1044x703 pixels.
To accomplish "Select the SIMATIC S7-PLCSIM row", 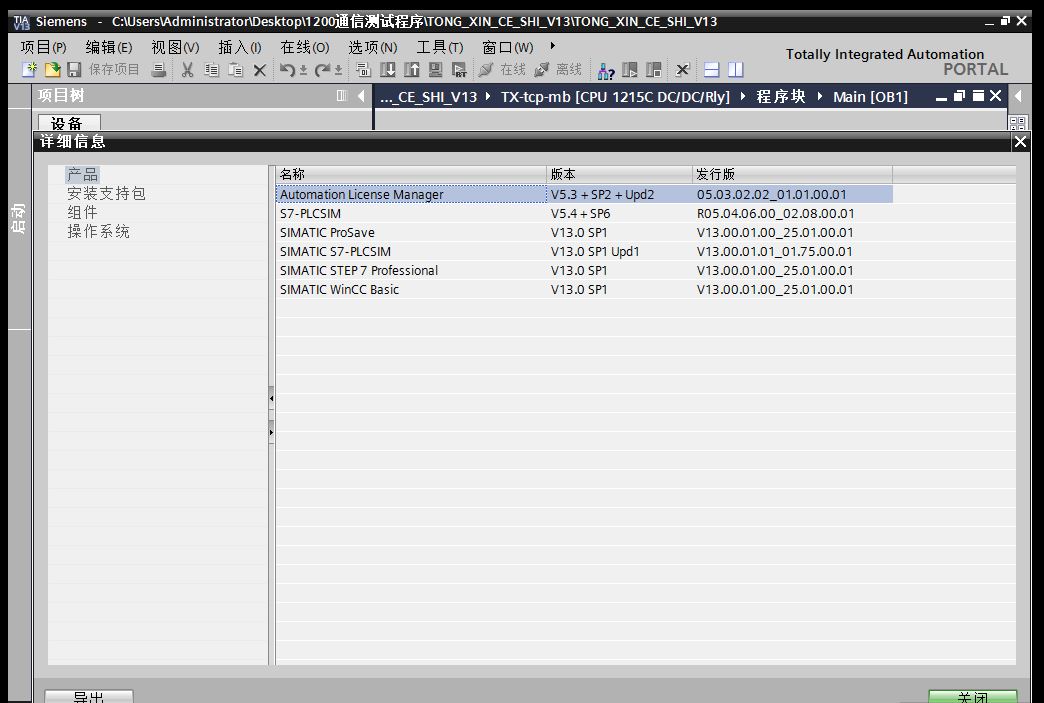I will click(x=584, y=251).
